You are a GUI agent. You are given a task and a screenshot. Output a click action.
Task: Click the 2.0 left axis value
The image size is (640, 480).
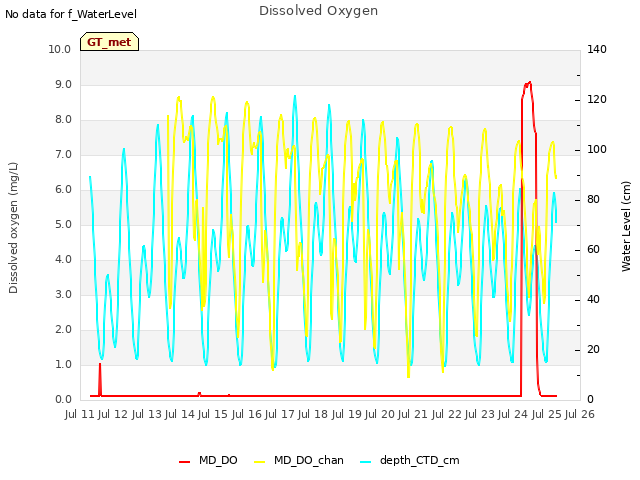63,329
